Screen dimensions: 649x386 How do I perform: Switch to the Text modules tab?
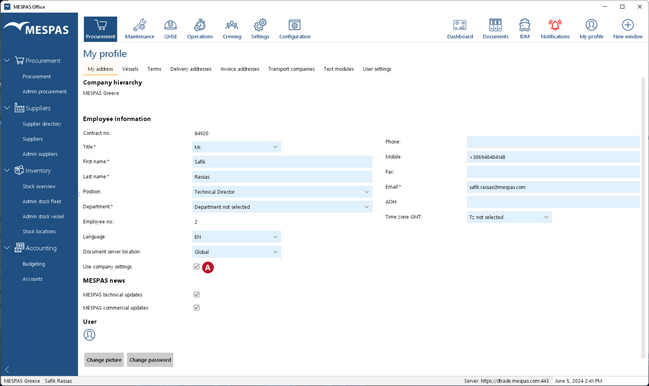339,69
